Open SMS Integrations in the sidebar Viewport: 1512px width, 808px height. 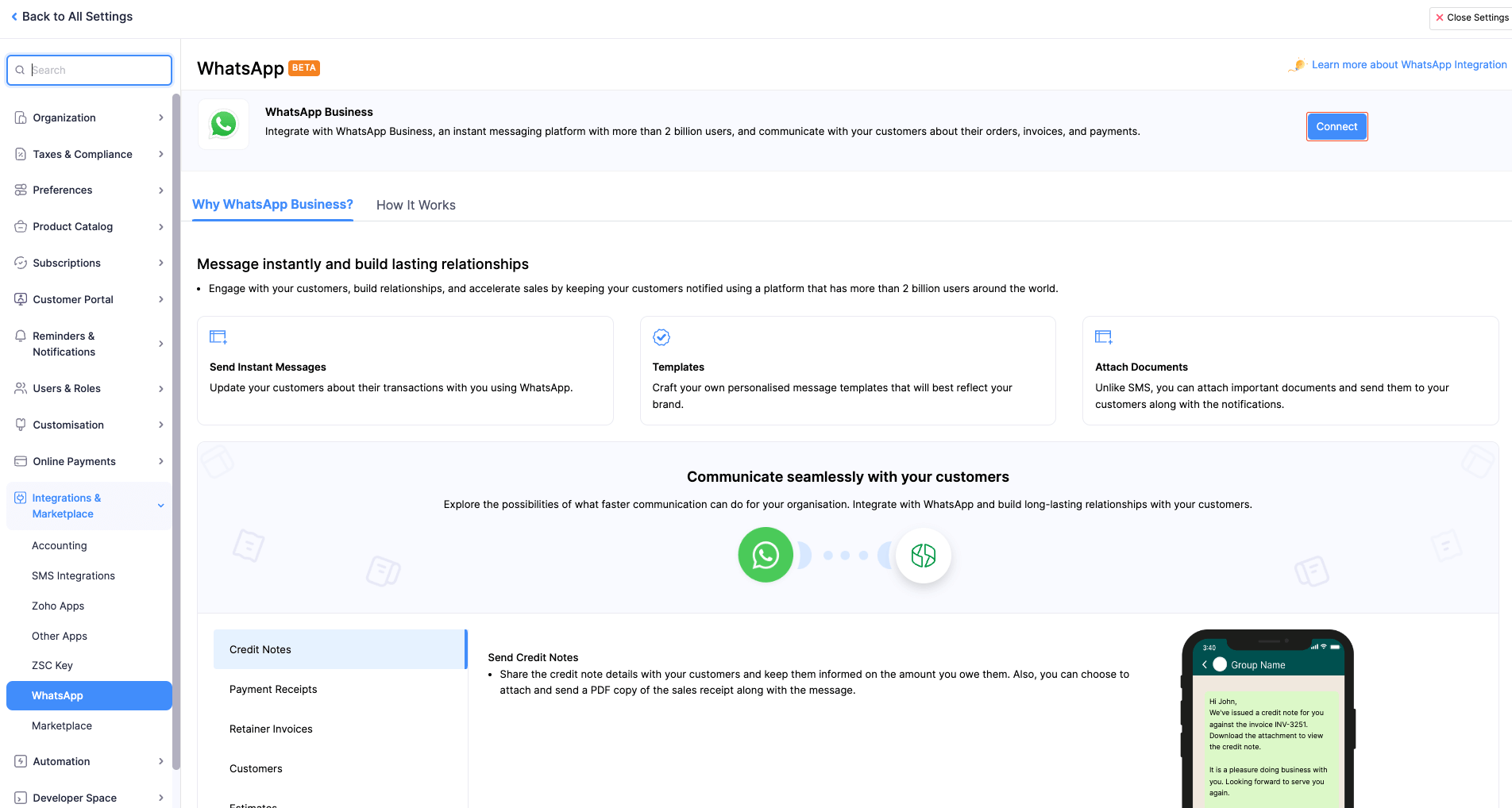(x=73, y=575)
